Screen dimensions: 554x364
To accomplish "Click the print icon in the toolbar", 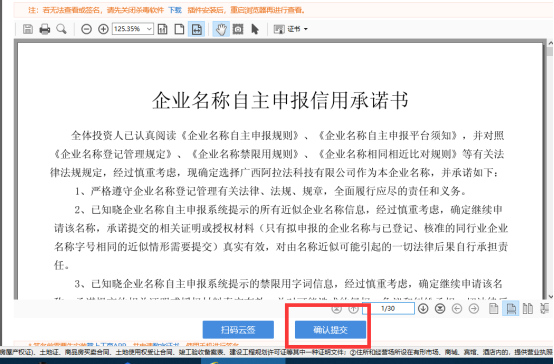I will (45, 29).
